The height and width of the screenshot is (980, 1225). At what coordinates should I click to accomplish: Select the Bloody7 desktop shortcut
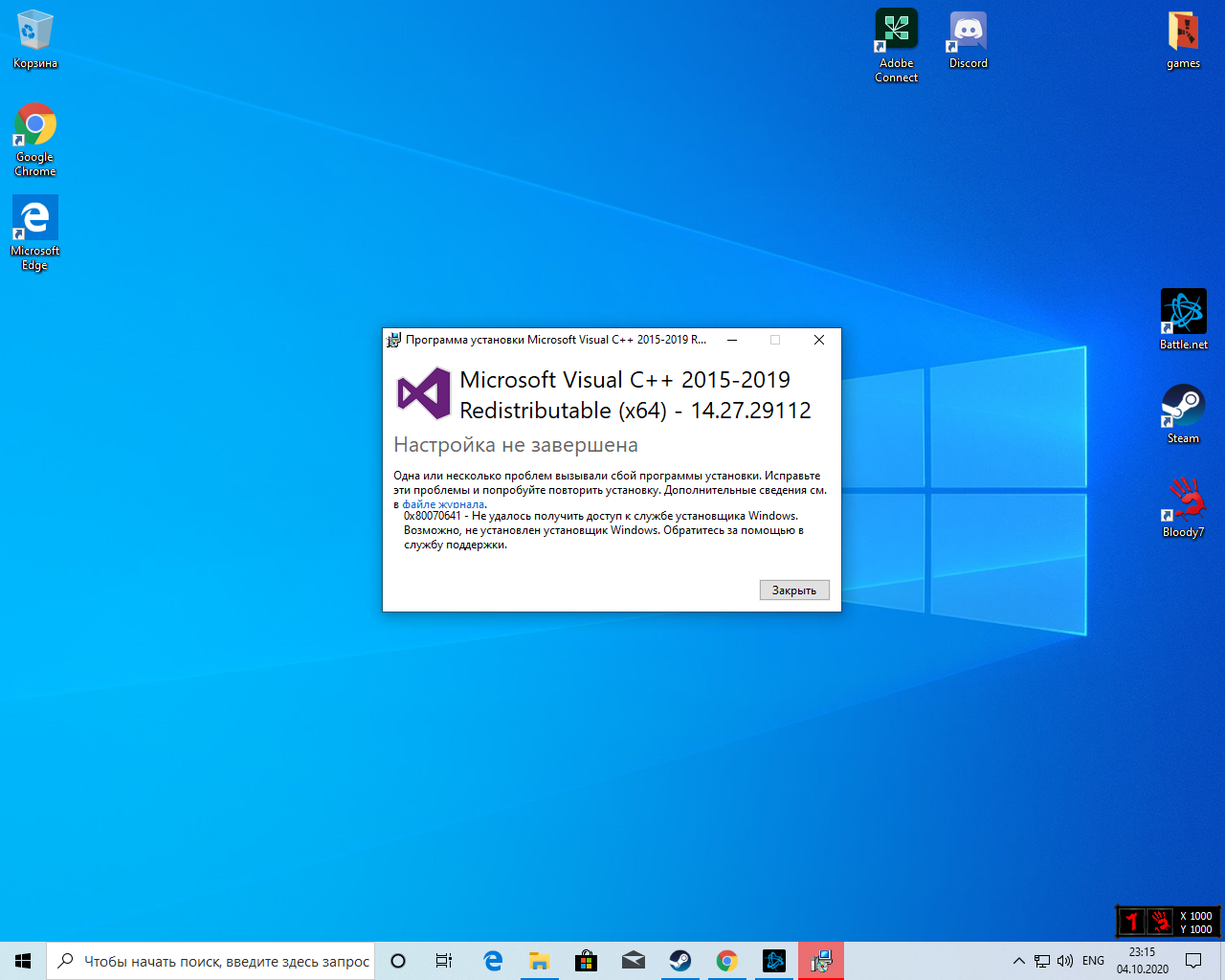[1184, 507]
